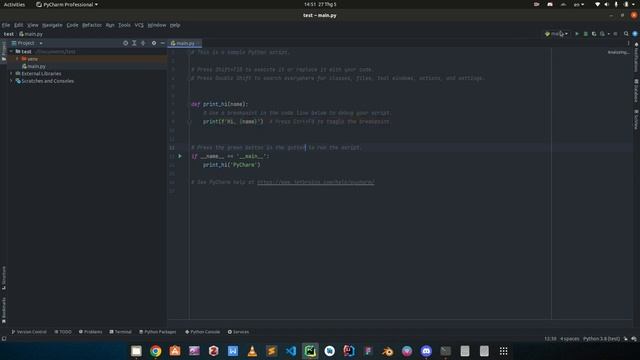
Task: Place cursor on the def print_hi line
Action: 219,104
